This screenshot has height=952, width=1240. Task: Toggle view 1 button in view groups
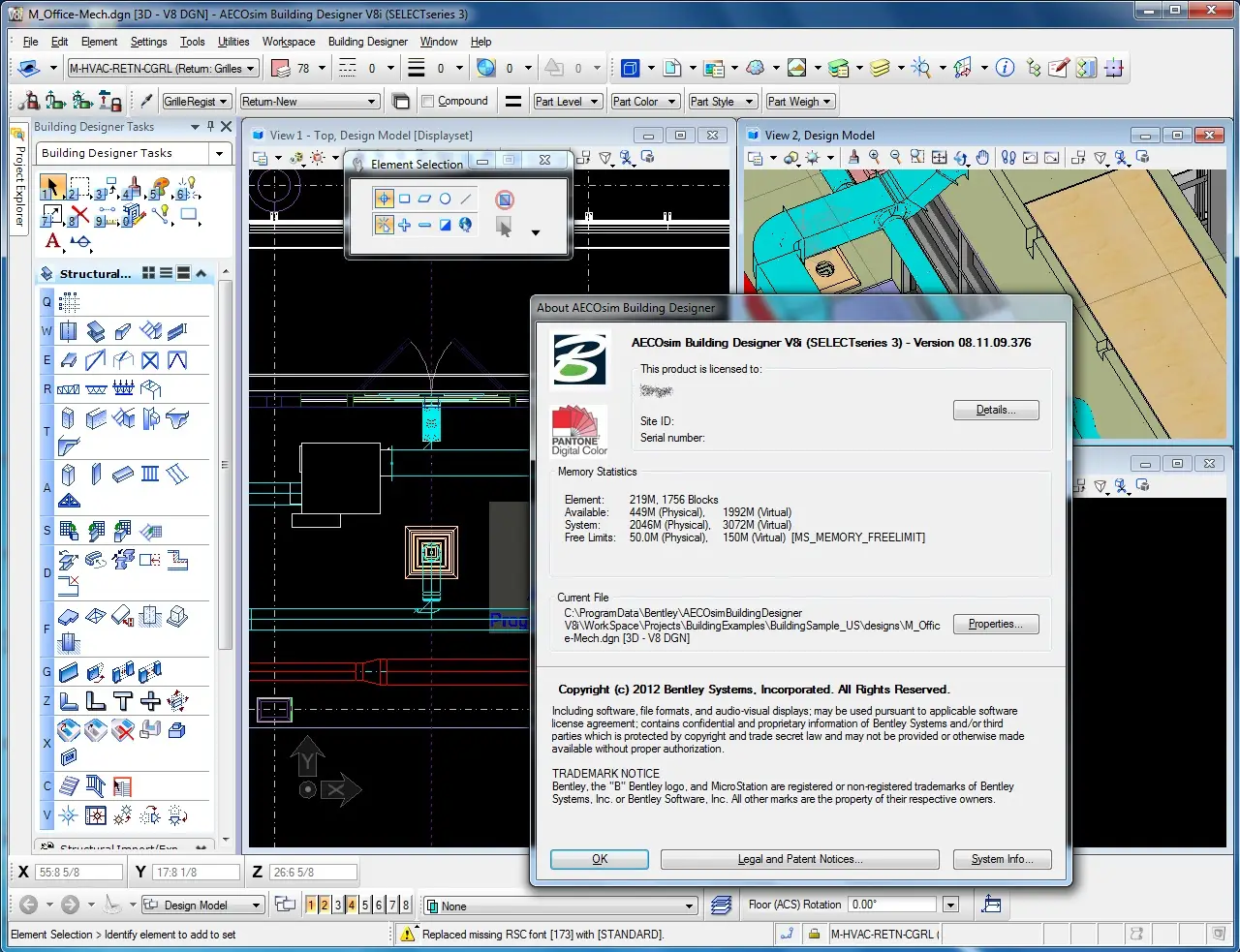coord(311,905)
